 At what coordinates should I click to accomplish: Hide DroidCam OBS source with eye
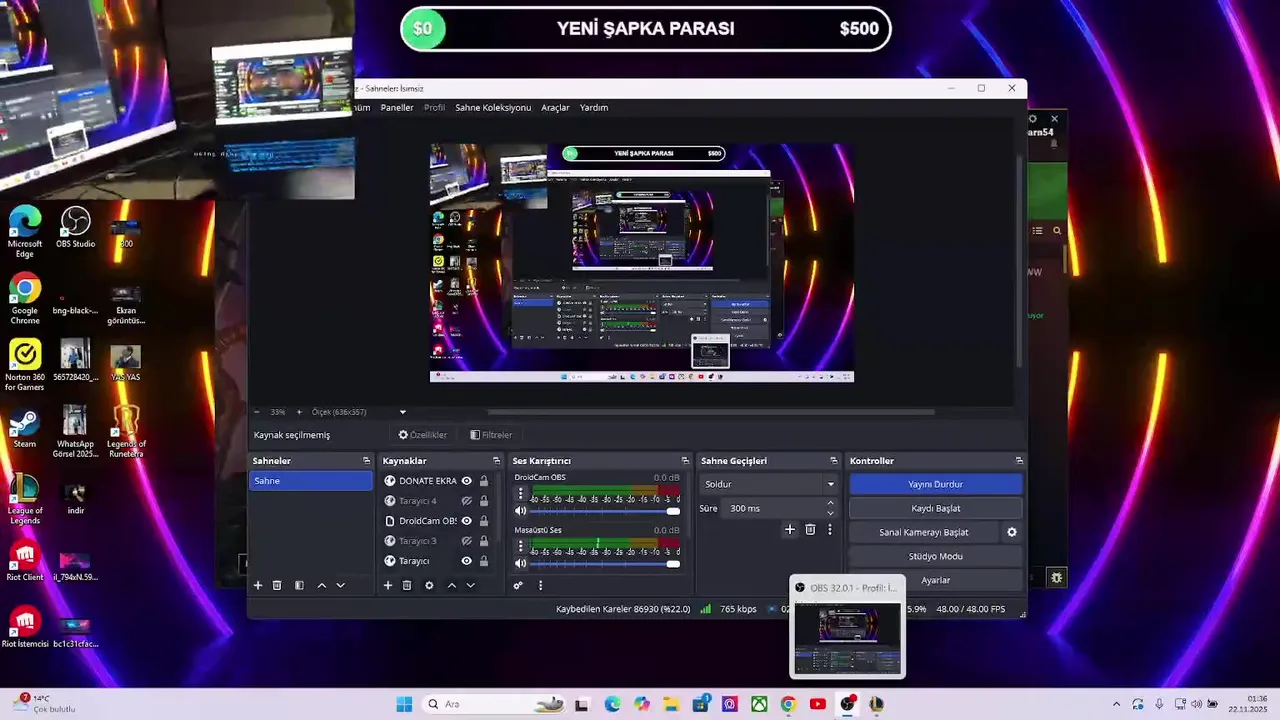point(466,521)
